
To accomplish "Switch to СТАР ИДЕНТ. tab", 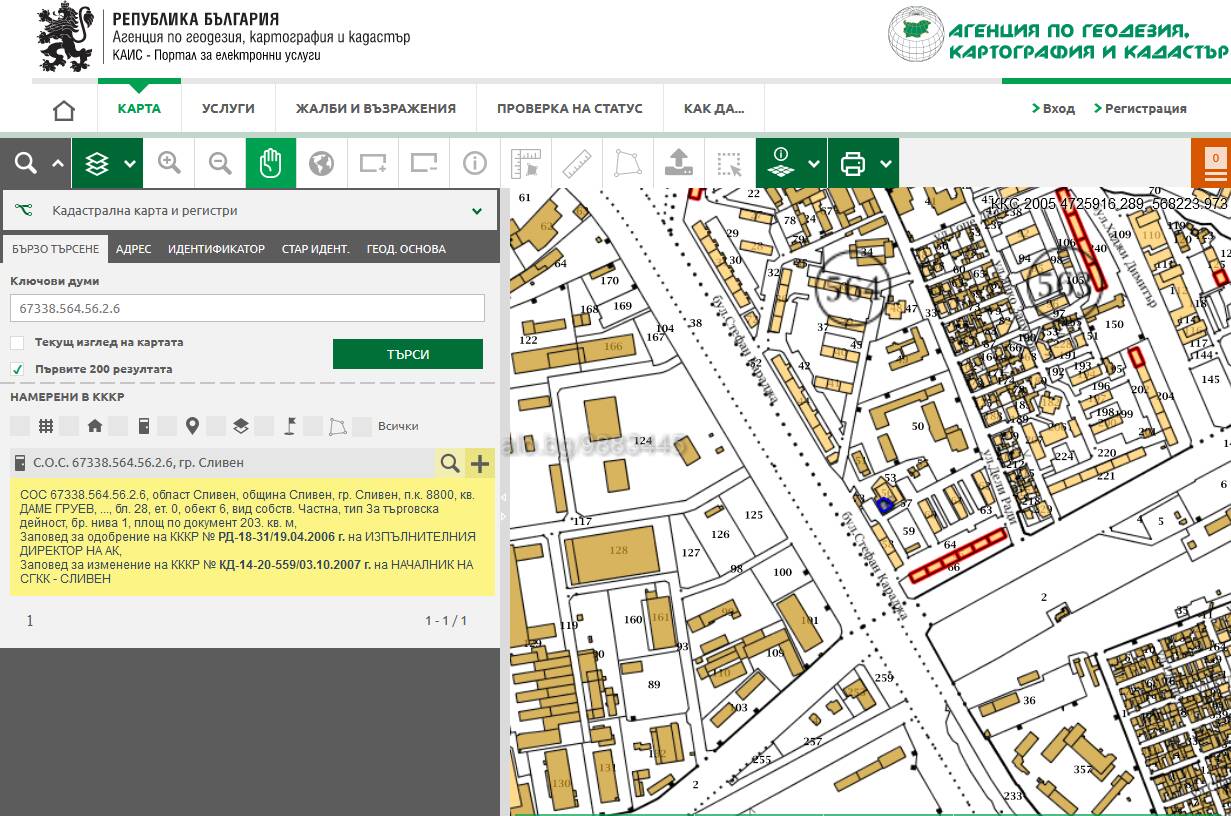I will click(316, 249).
